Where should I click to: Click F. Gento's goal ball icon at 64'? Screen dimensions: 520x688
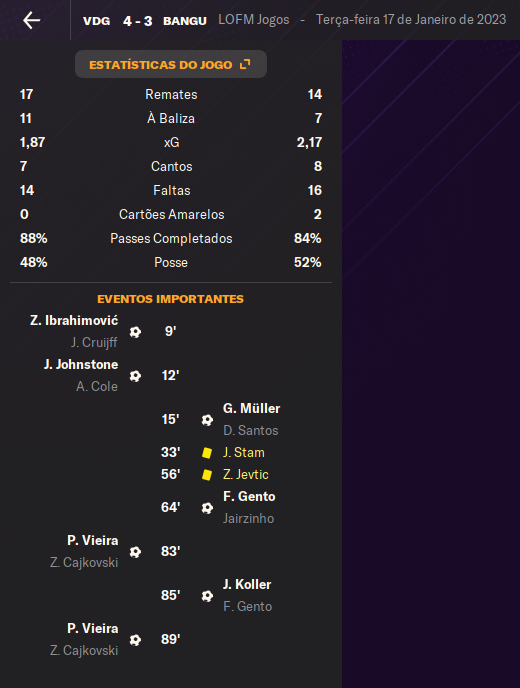pos(207,508)
